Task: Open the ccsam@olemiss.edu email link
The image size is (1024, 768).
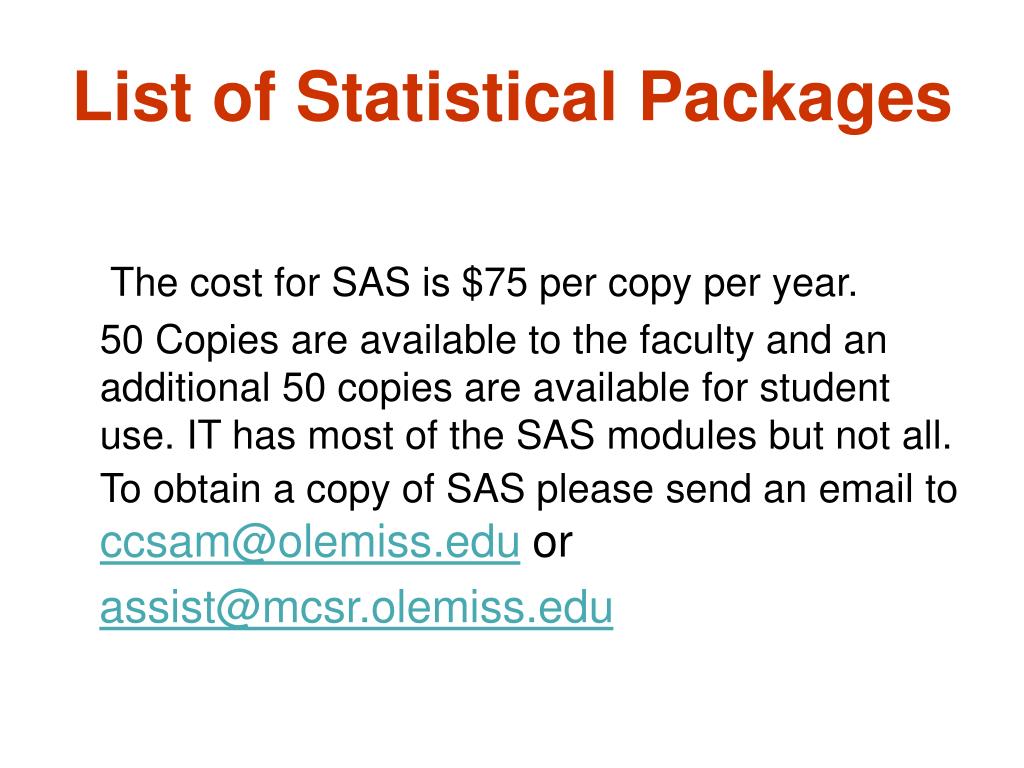Action: point(310,542)
